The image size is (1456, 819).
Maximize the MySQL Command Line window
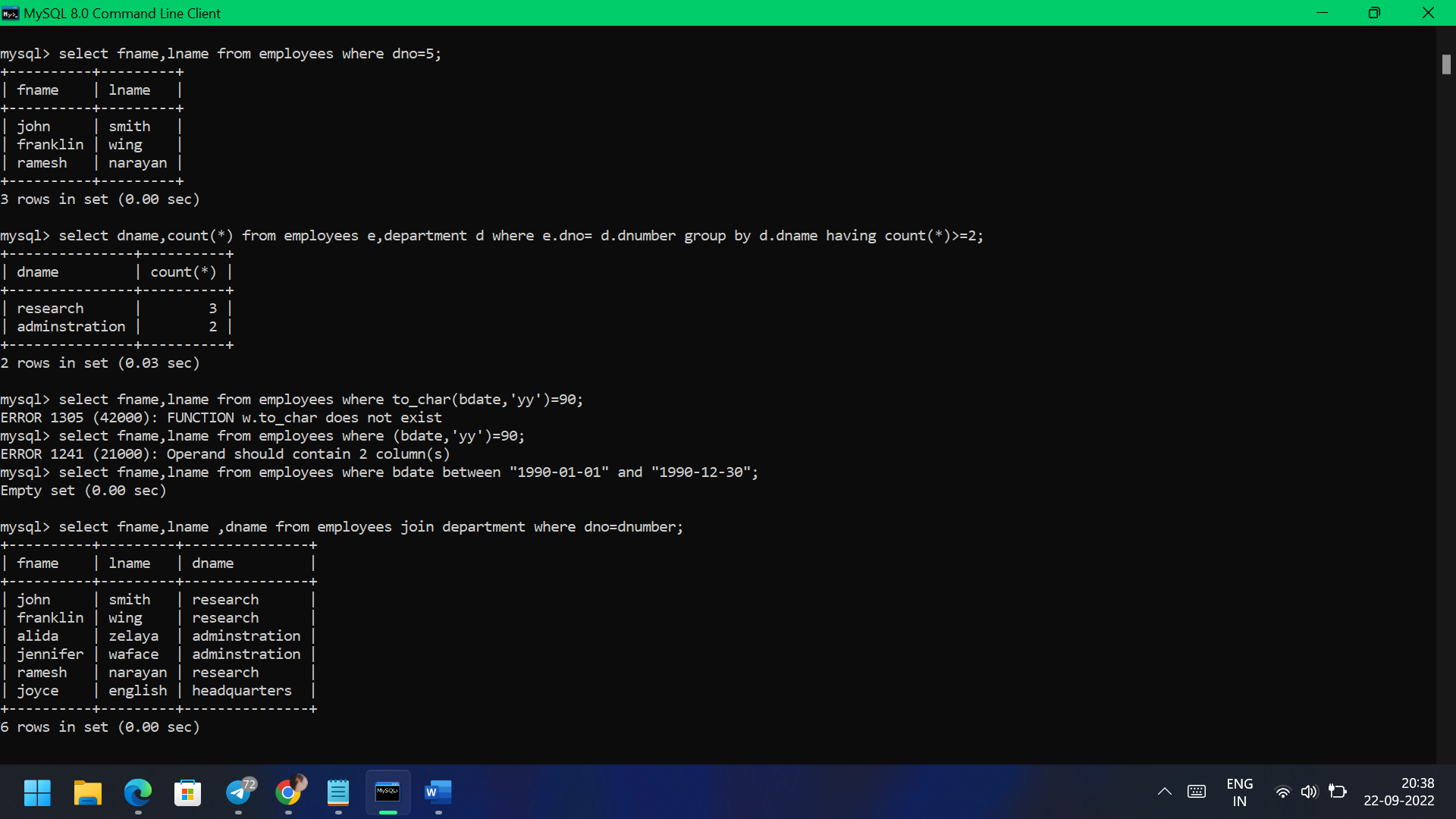point(1375,13)
